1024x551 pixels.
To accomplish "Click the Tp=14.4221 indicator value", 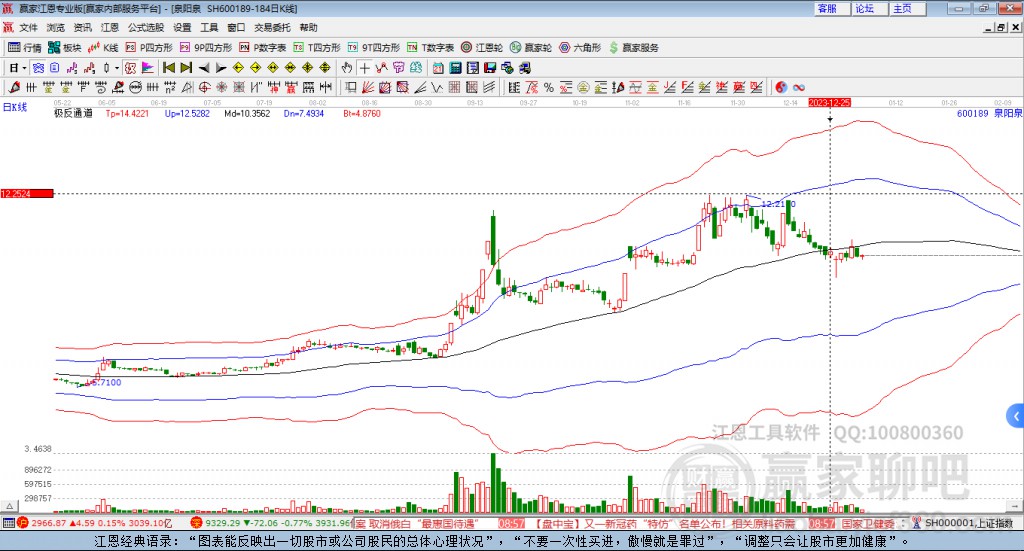I will click(x=127, y=114).
